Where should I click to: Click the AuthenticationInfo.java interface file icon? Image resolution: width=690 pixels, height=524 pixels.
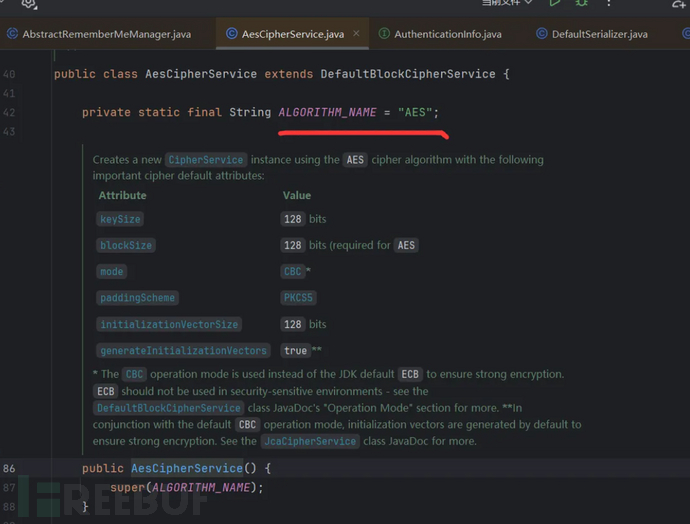(x=384, y=34)
